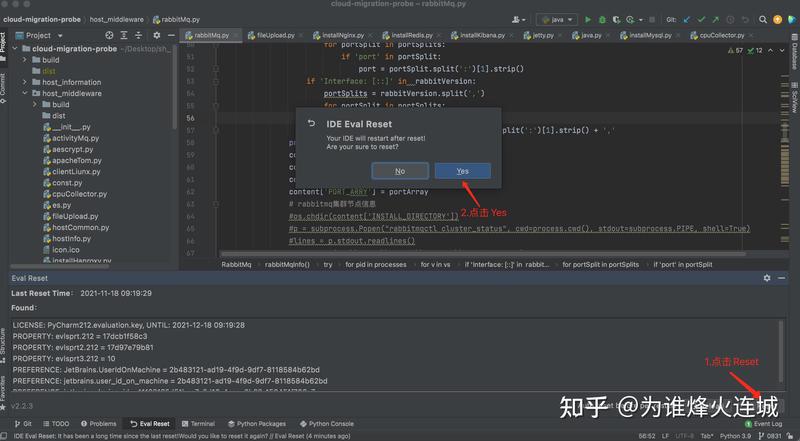The height and width of the screenshot is (441, 800).
Task: Open run with profiler dropdown arrow
Action: (640, 20)
